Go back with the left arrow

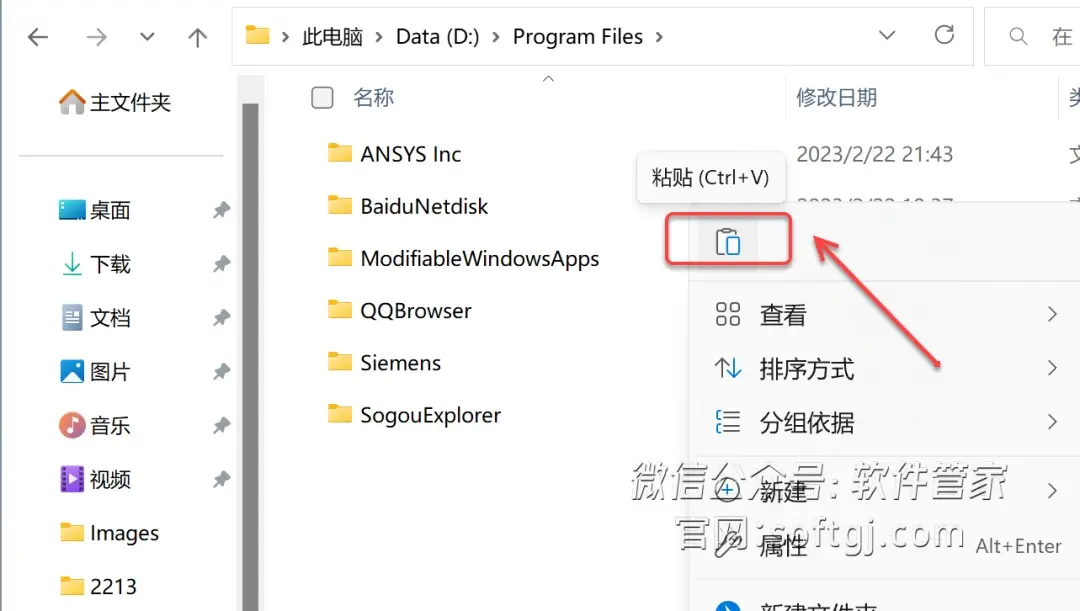[38, 37]
